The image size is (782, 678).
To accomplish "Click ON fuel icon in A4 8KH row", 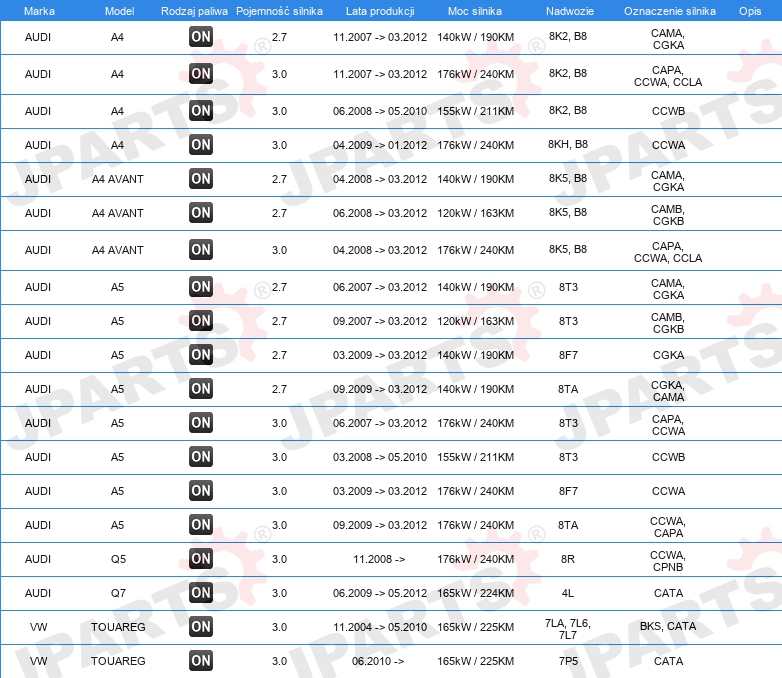I will (x=201, y=145).
